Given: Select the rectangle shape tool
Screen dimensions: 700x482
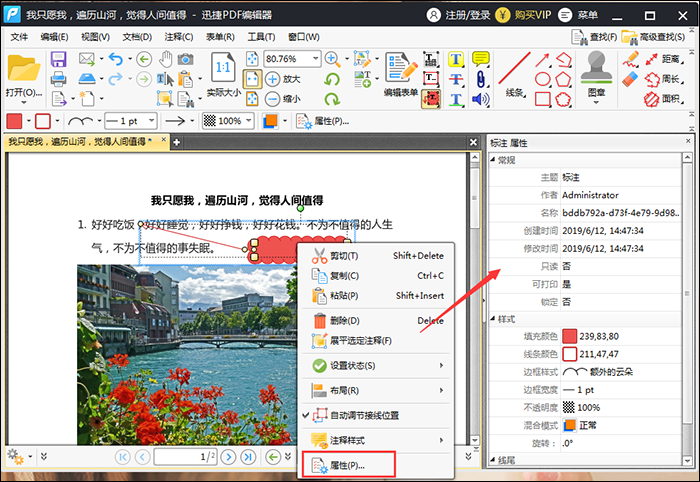Looking at the screenshot, I should coord(543,99).
